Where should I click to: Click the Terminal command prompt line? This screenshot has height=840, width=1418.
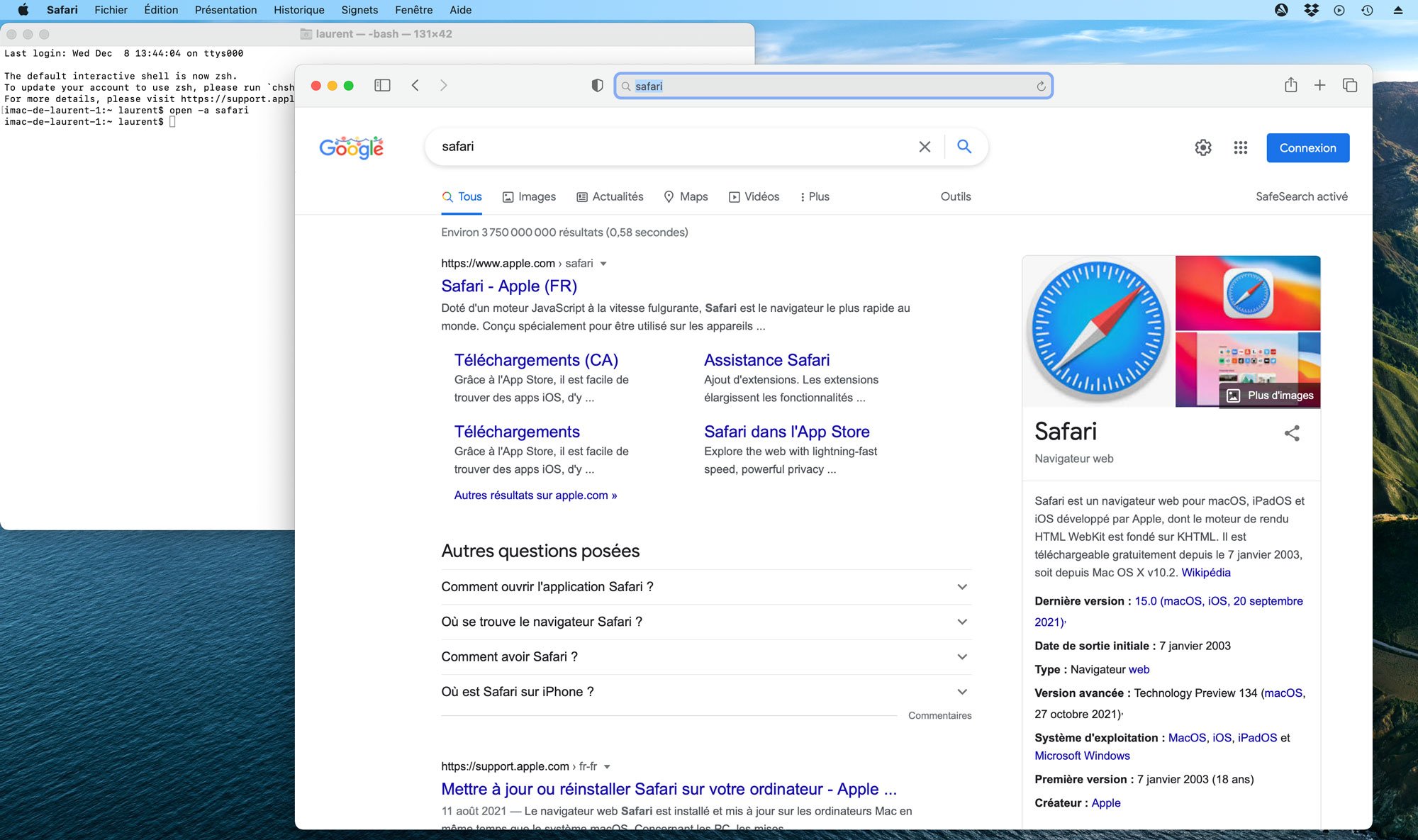90,122
